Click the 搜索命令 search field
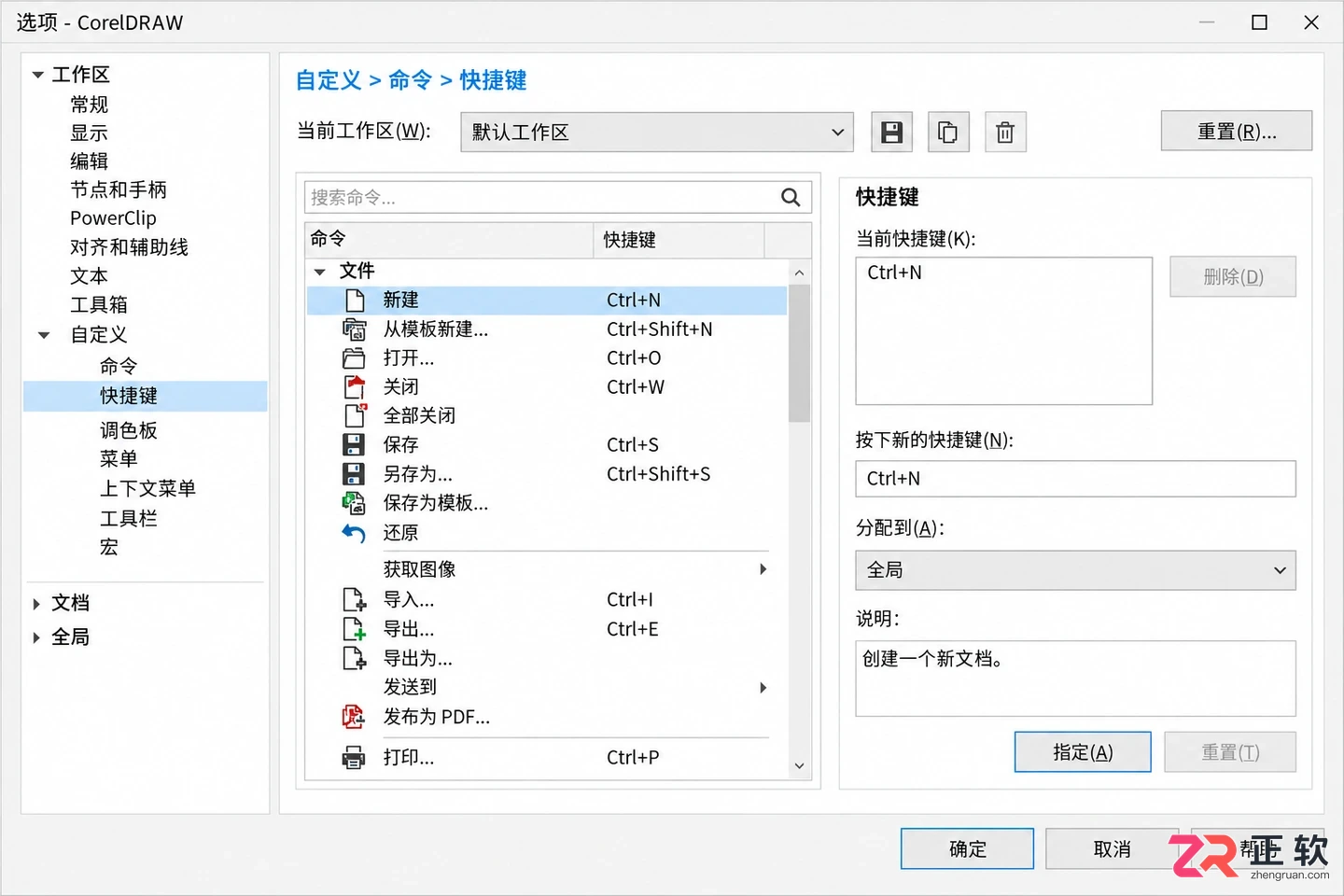The height and width of the screenshot is (896, 1344). pyautogui.click(x=558, y=197)
